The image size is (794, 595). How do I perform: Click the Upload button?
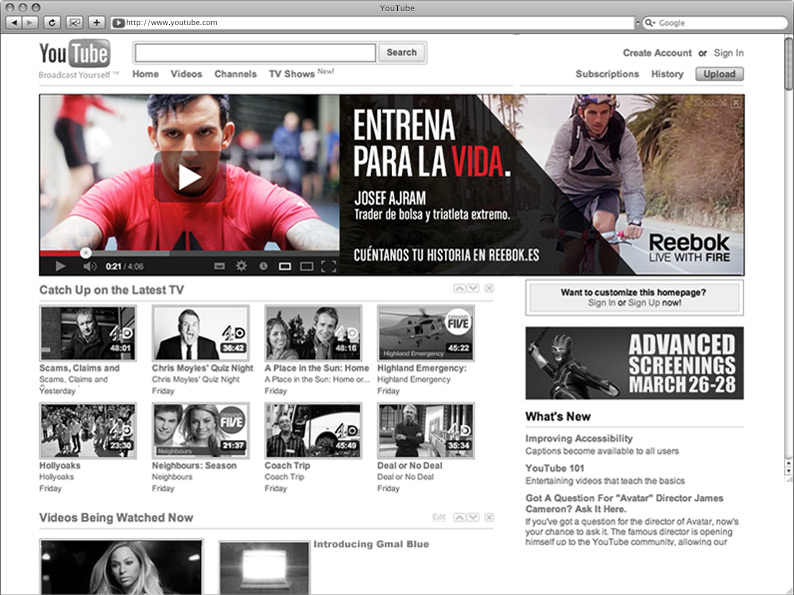719,74
